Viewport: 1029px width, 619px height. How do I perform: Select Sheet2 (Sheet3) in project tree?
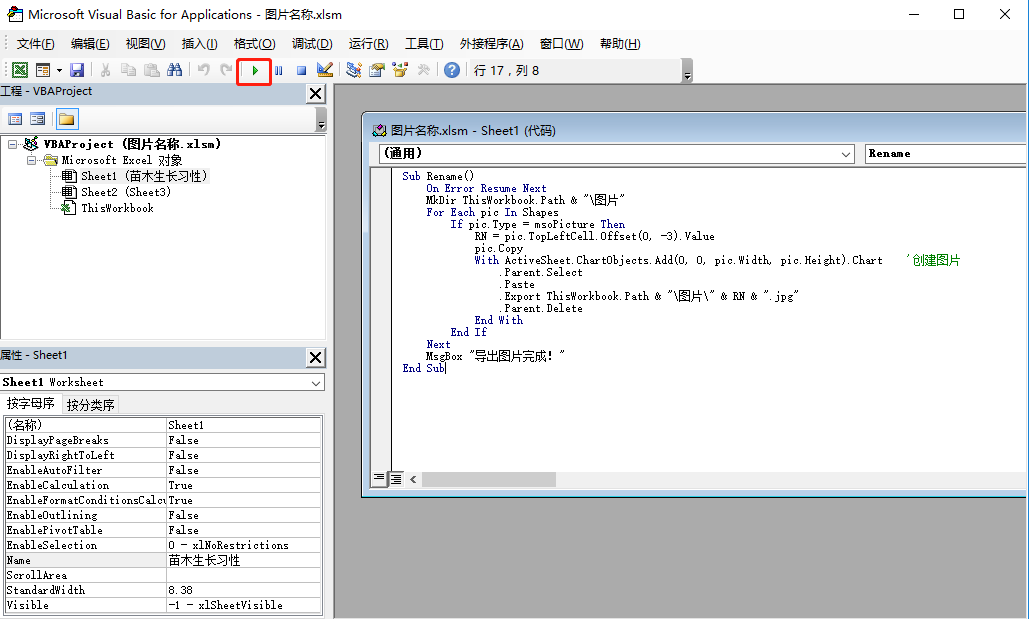125,192
